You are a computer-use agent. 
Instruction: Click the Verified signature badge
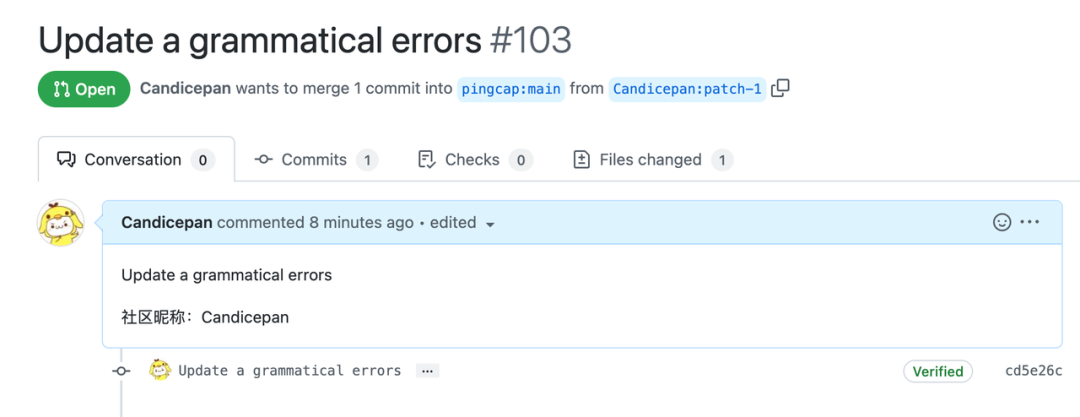pyautogui.click(x=938, y=371)
